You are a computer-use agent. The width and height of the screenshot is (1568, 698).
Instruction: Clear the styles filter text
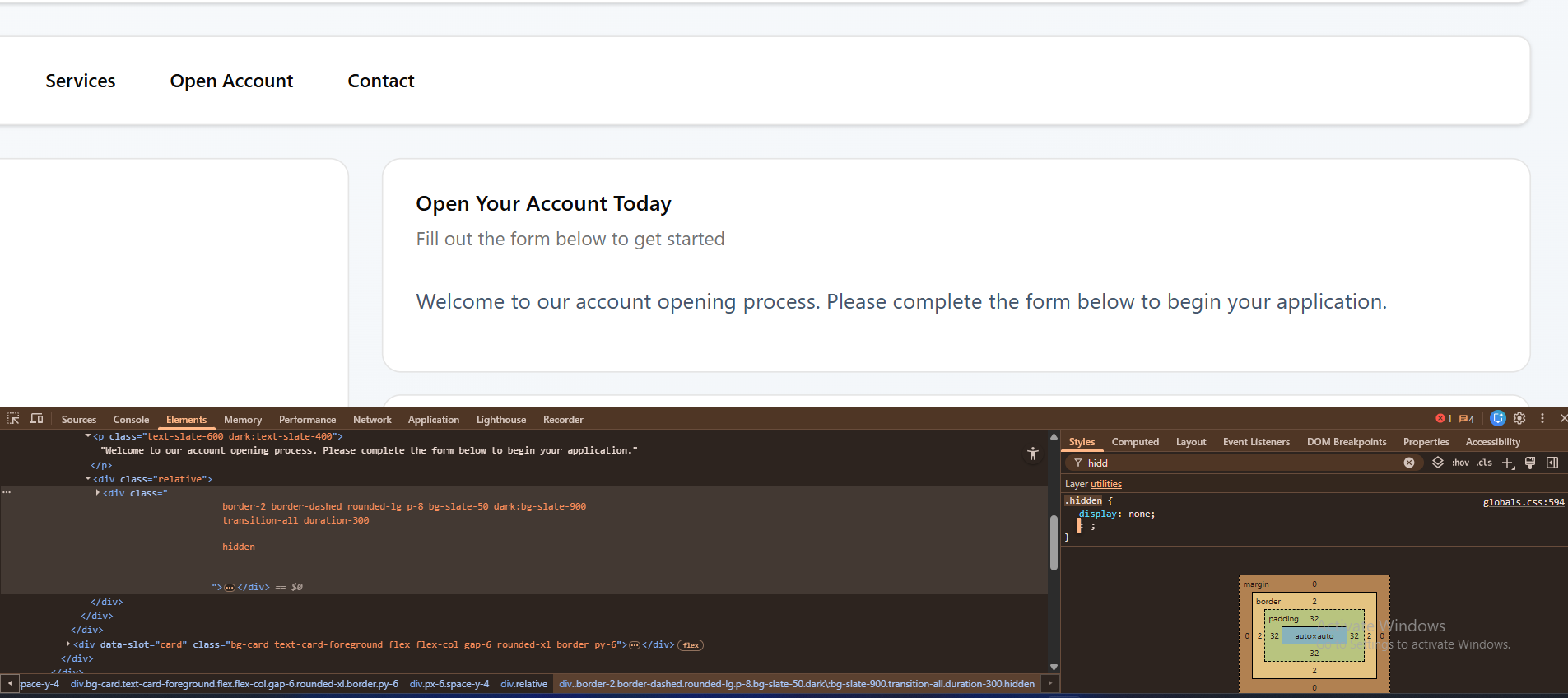(x=1409, y=463)
